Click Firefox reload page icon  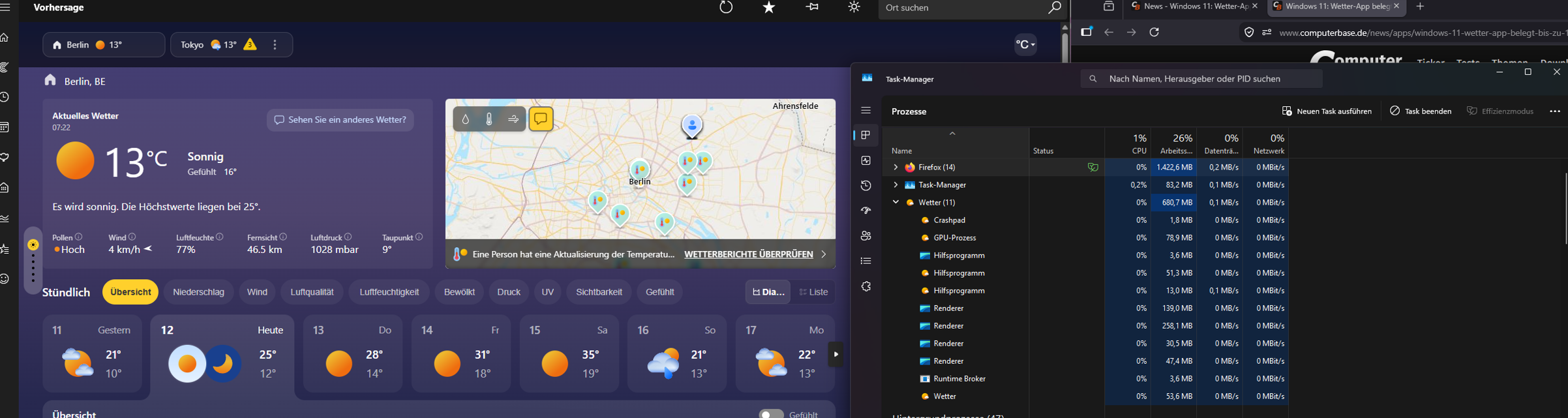pos(1154,32)
